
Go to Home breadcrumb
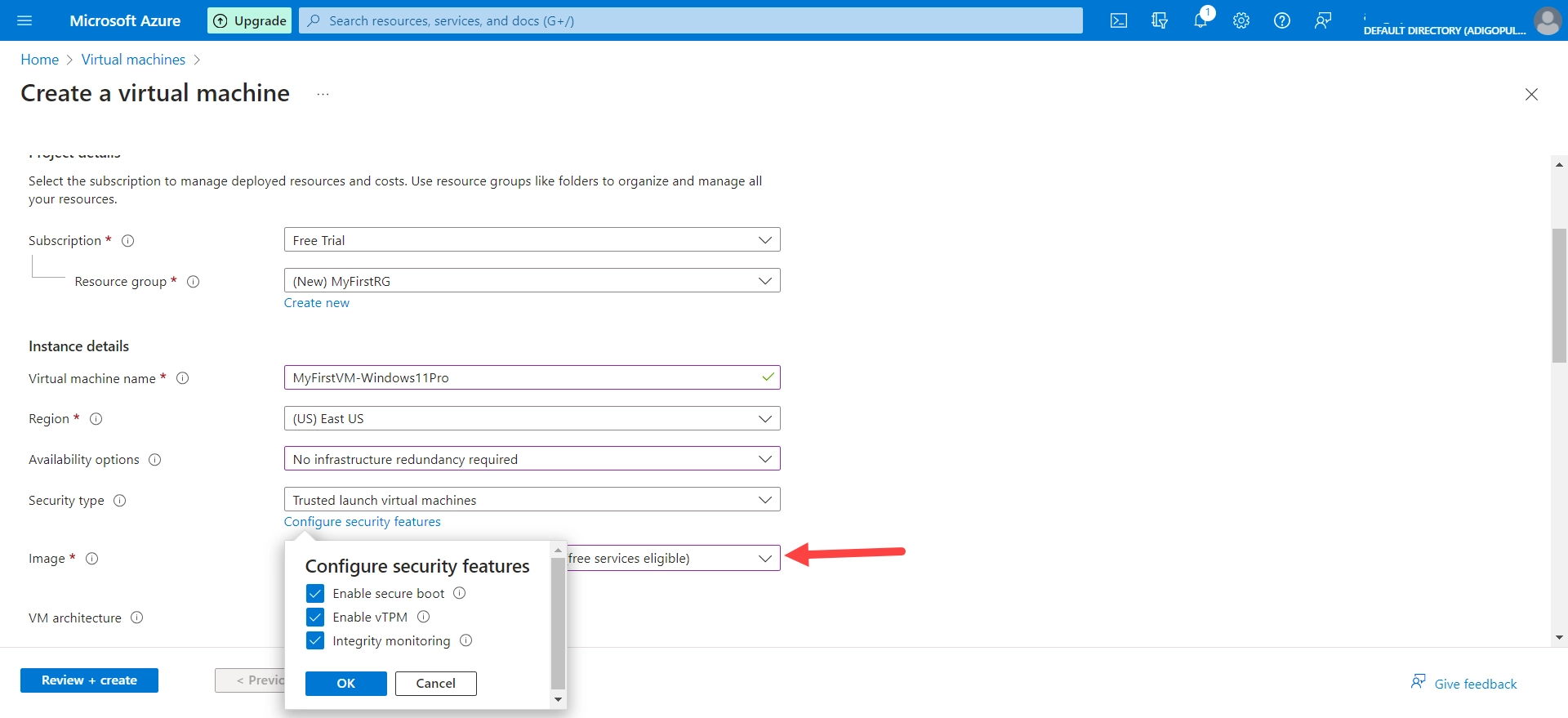click(40, 60)
